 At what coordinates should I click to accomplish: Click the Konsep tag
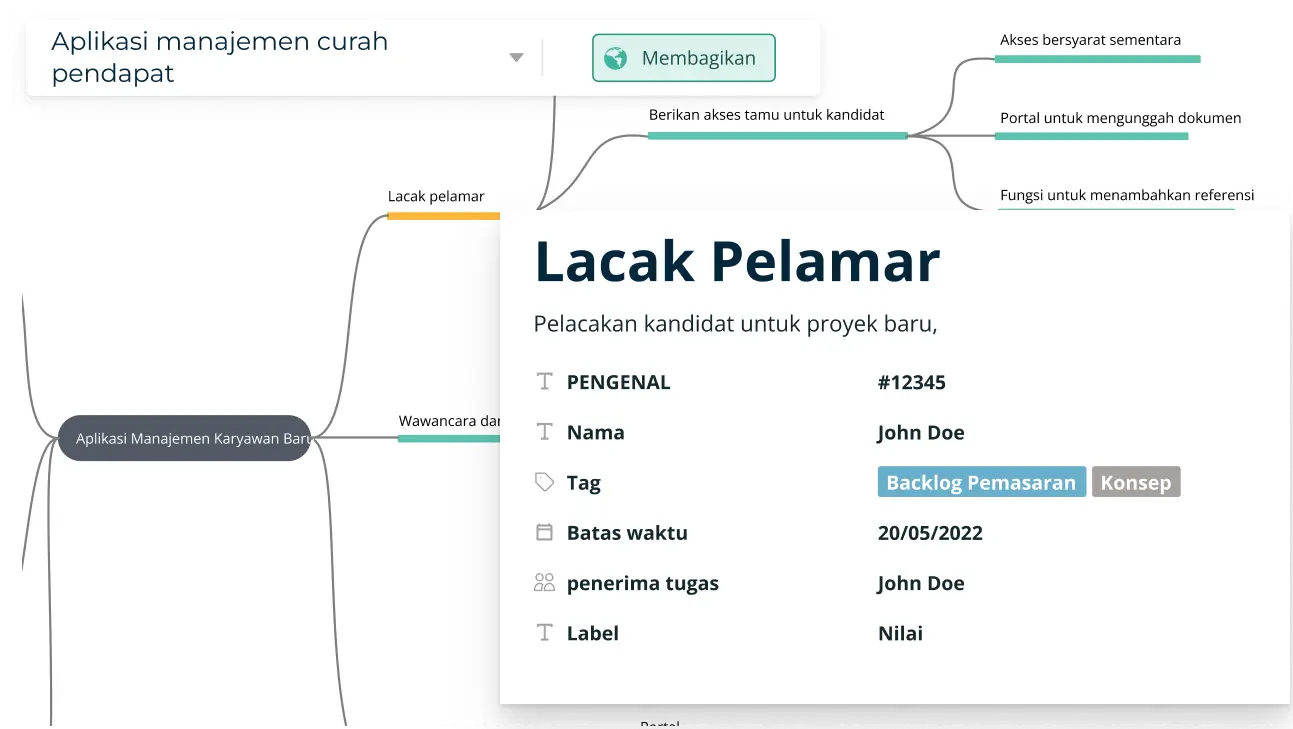click(1136, 482)
